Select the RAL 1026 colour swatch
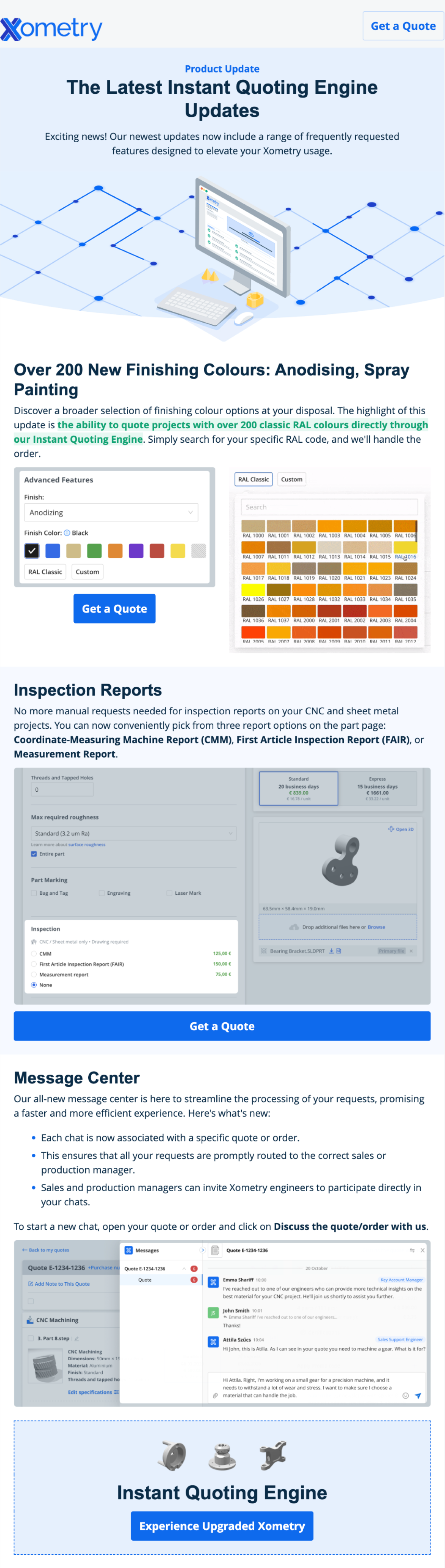445x1568 pixels. pyautogui.click(x=253, y=591)
